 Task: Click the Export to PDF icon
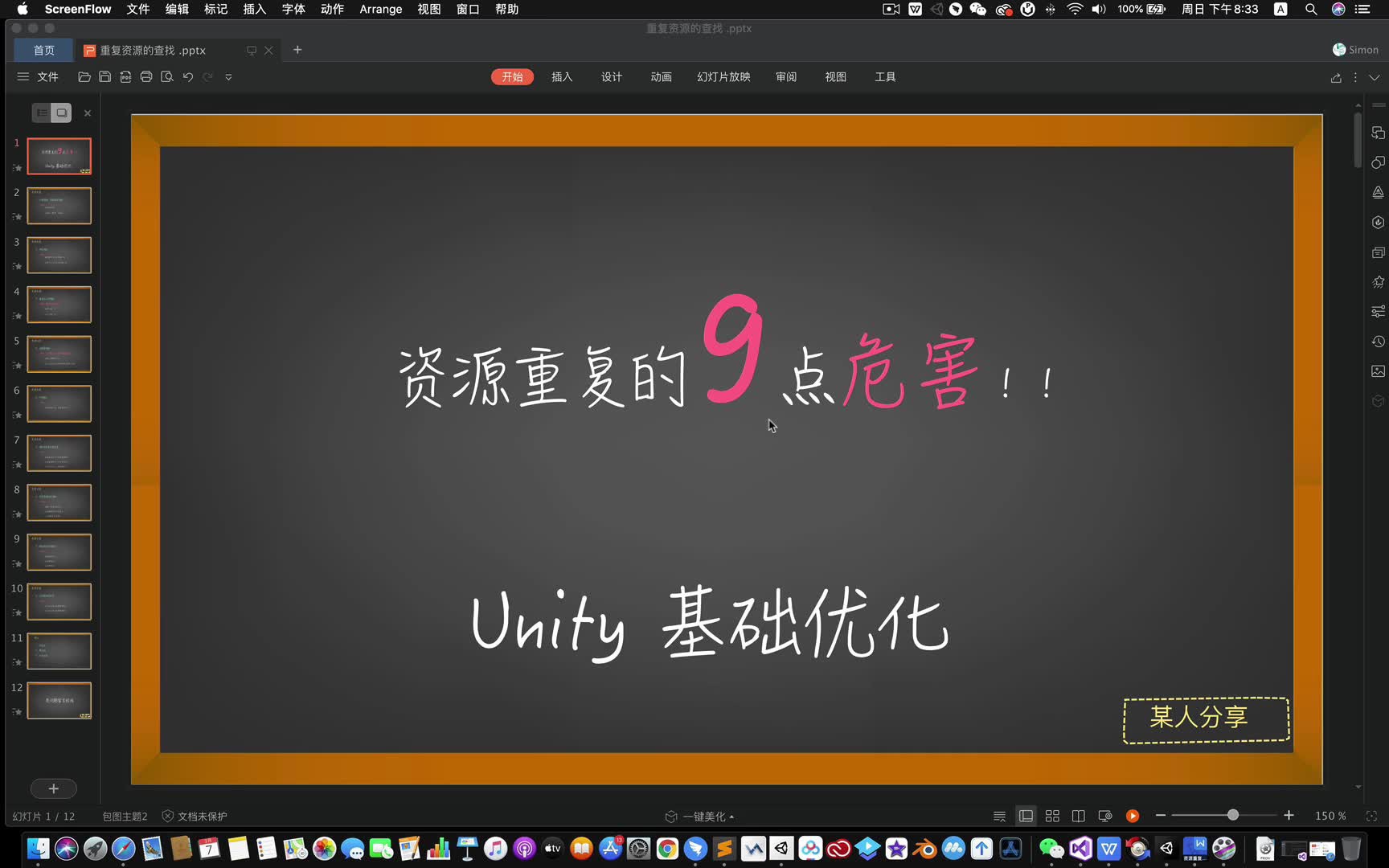[x=125, y=77]
